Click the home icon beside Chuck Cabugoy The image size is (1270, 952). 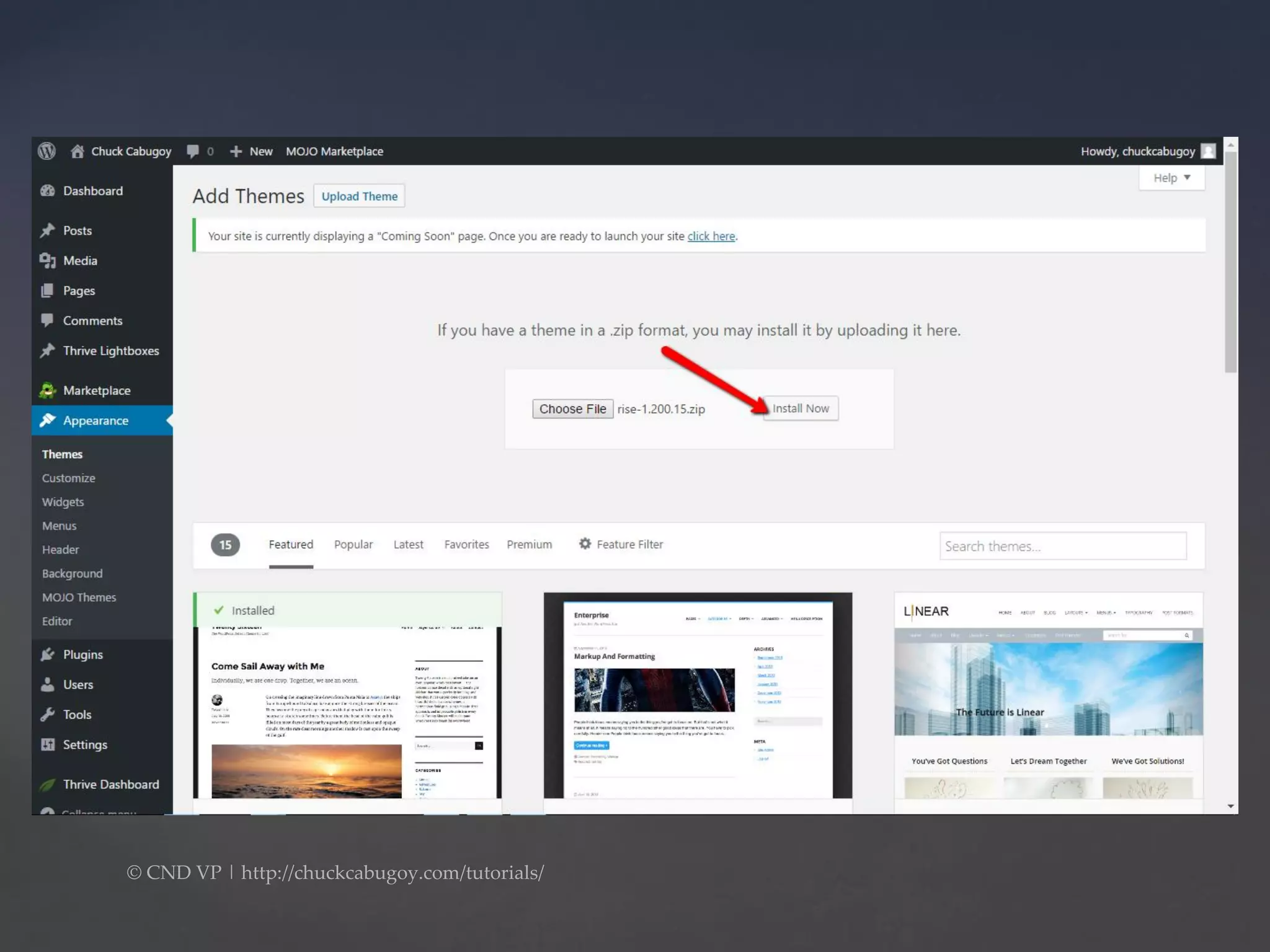[77, 151]
